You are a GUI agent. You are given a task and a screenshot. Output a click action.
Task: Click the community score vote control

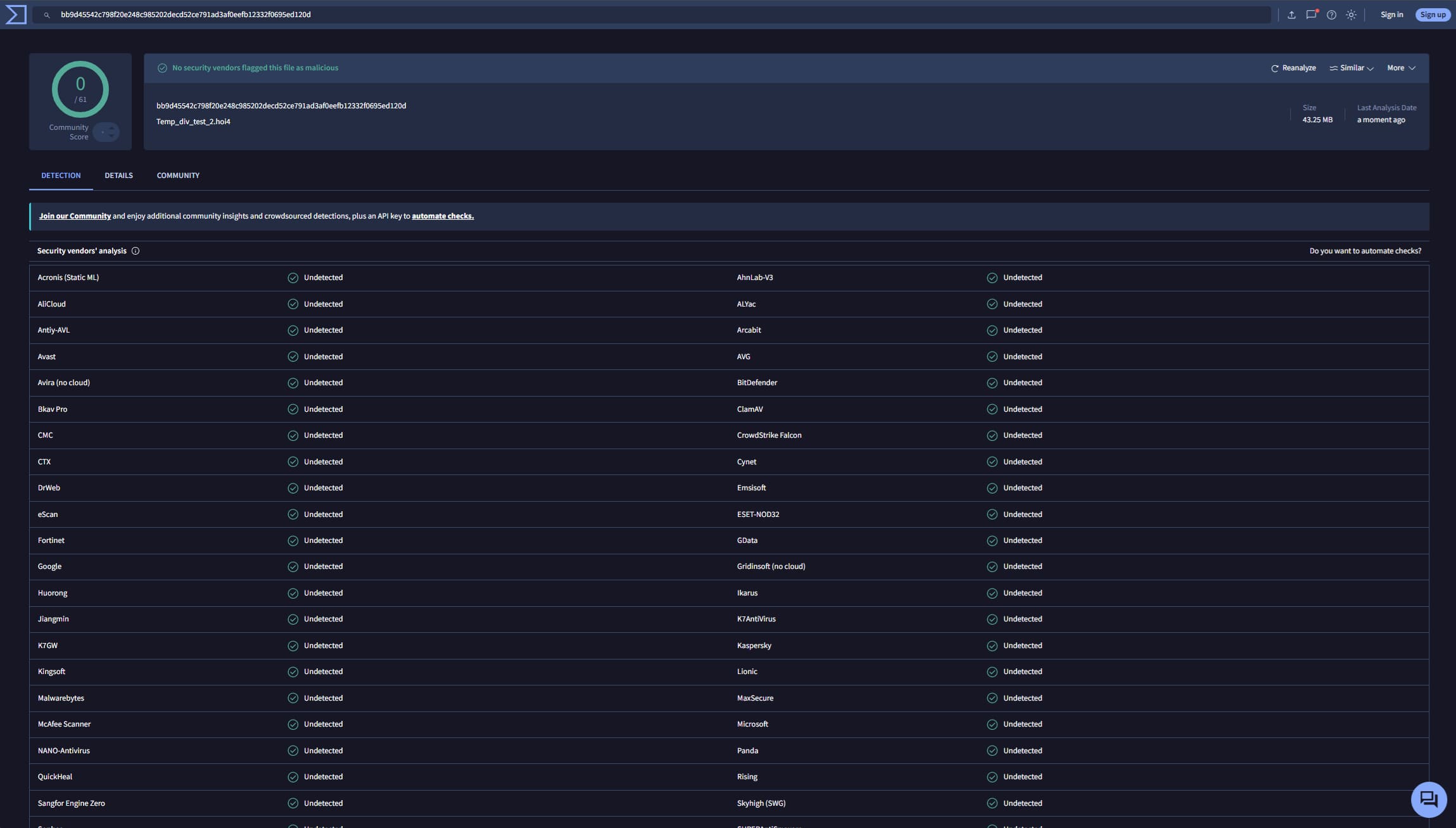(106, 132)
